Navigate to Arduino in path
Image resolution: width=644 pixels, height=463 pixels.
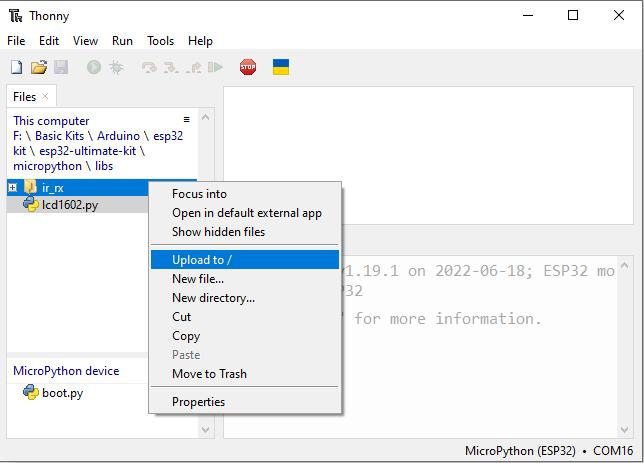point(118,136)
